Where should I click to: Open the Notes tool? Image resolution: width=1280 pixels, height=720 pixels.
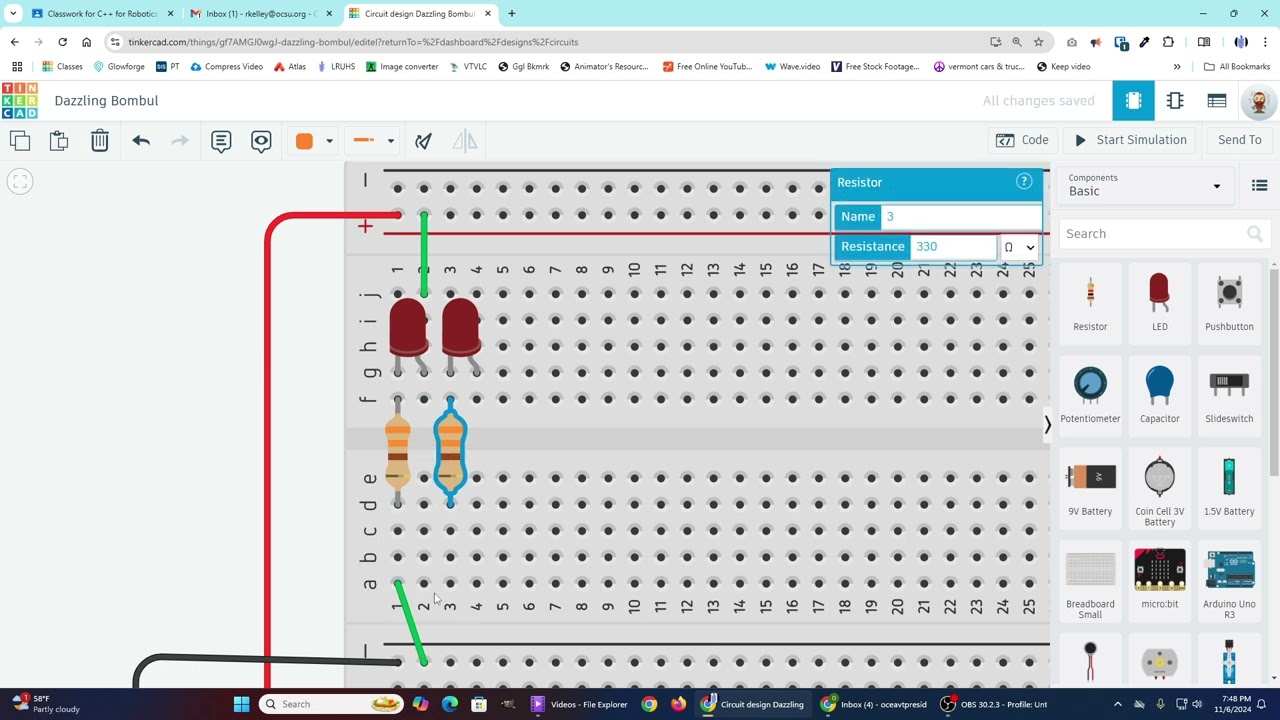coord(221,141)
